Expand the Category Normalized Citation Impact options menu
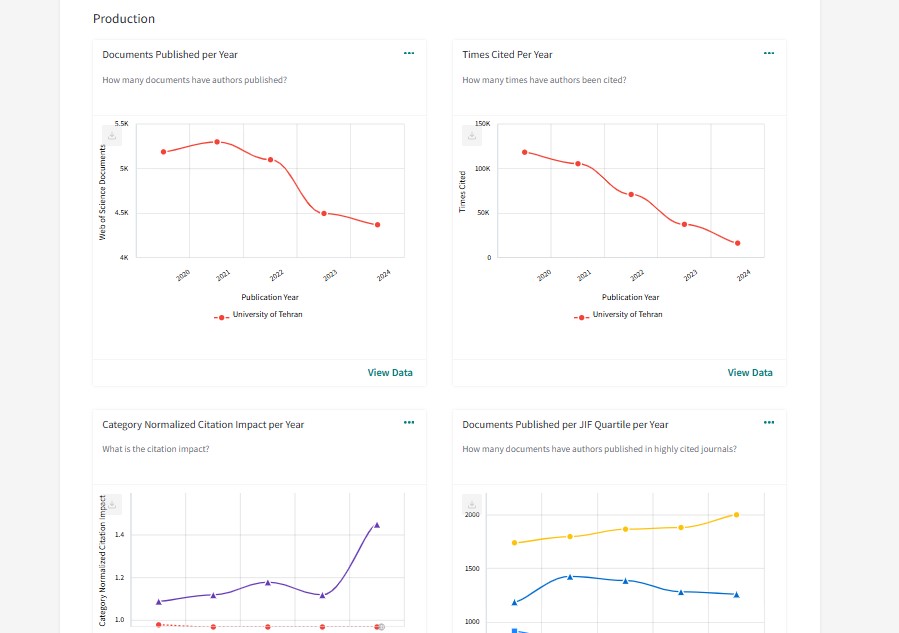 pos(408,423)
